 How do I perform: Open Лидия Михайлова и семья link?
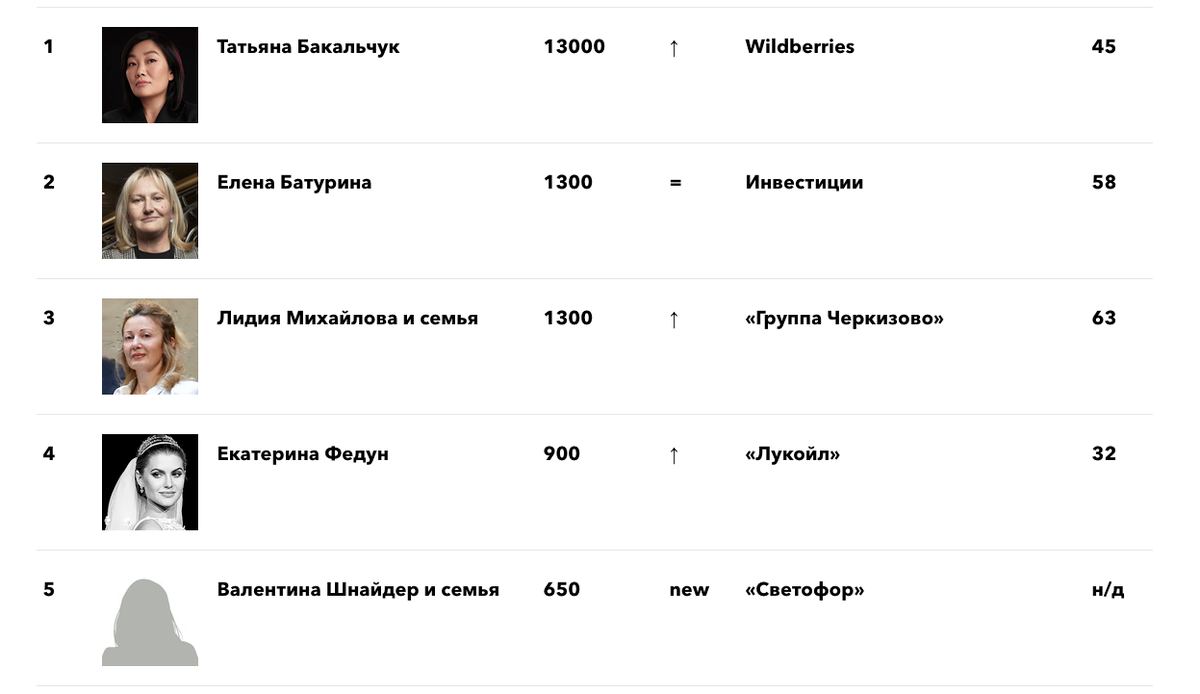[348, 318]
